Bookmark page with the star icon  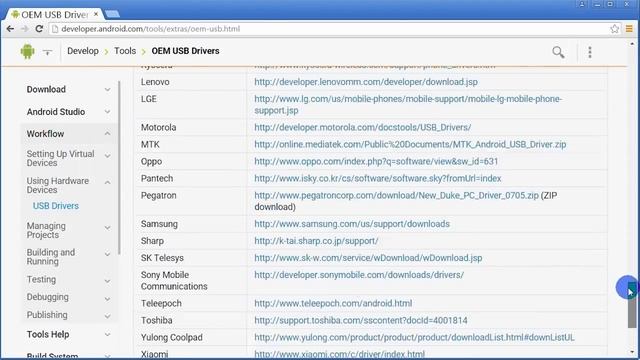pyautogui.click(x=614, y=29)
